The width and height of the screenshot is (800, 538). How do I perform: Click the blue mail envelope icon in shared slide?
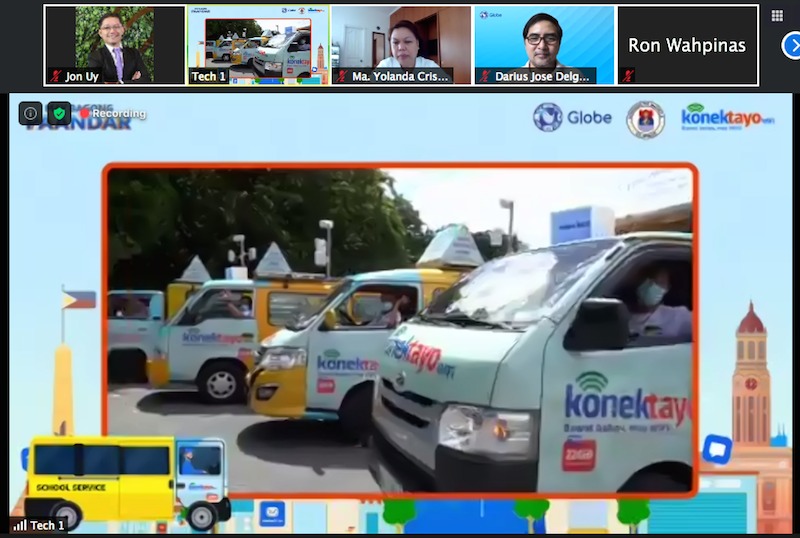(x=272, y=513)
